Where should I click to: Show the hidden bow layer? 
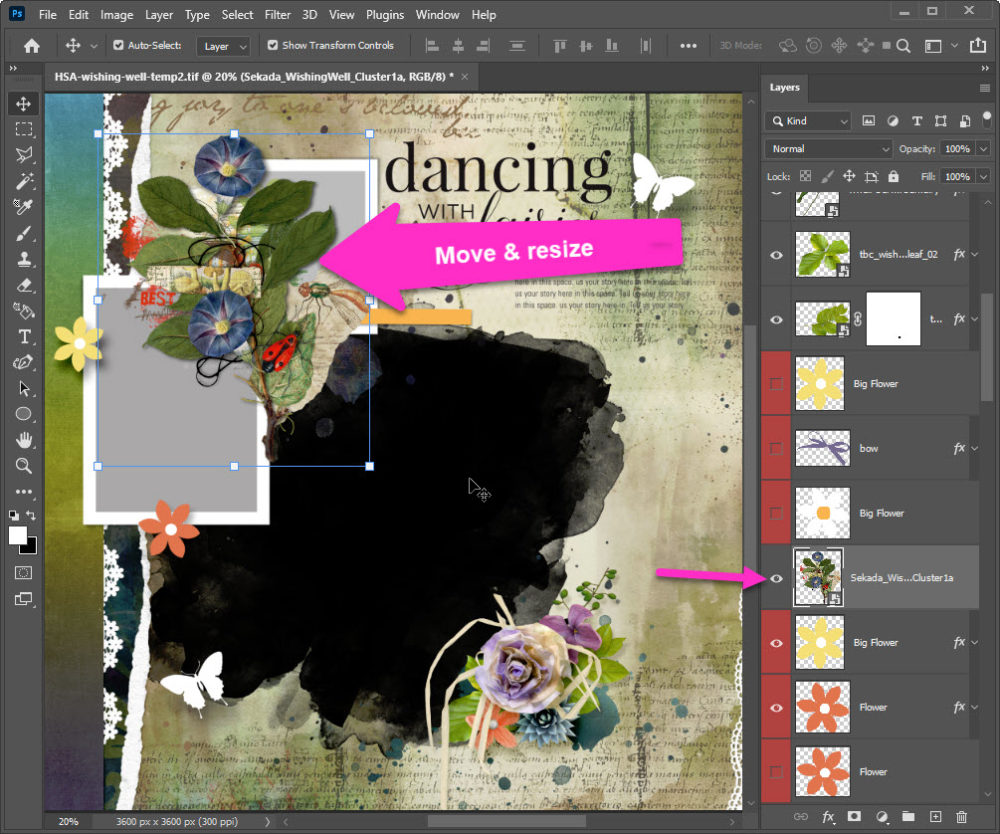point(776,448)
